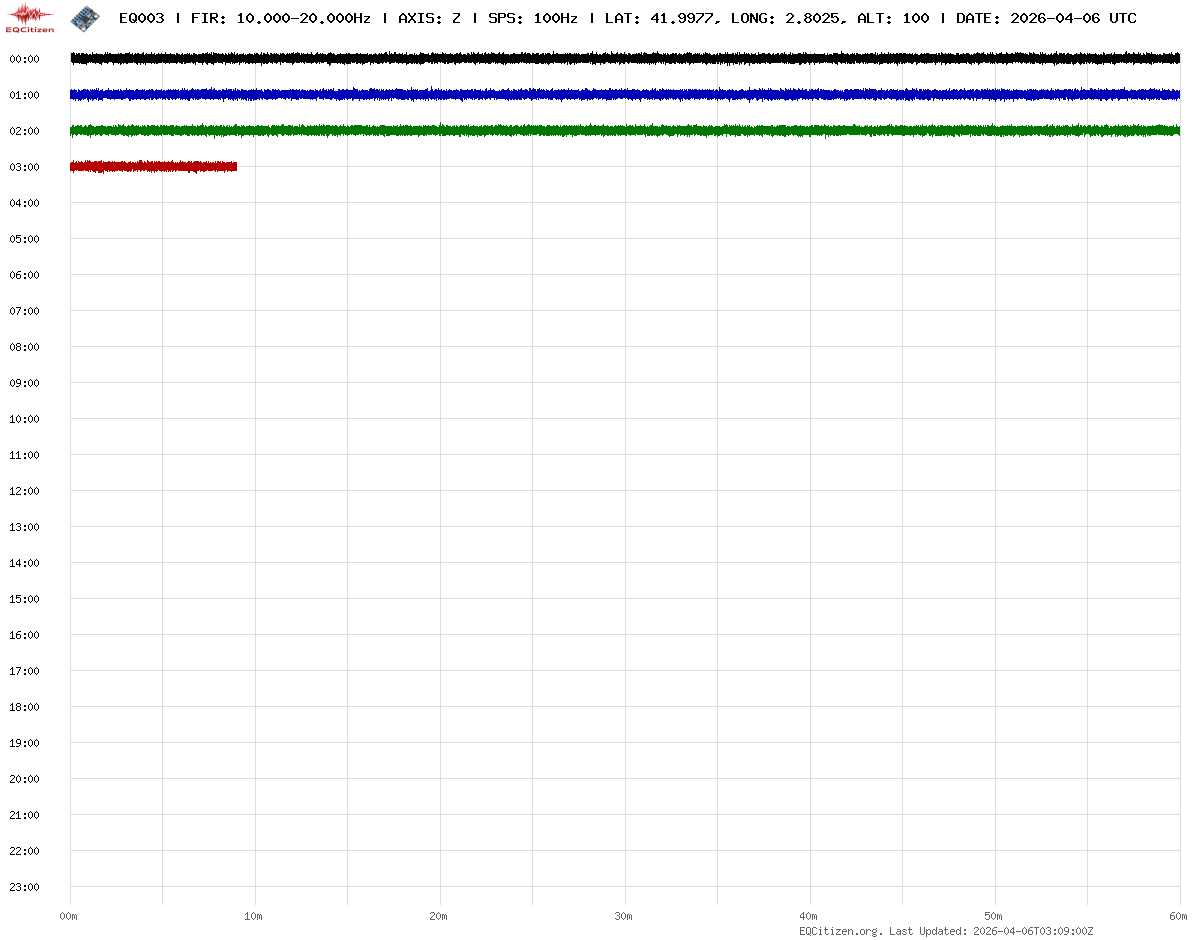
Task: Click the EQ003 station ID text
Action: click(141, 18)
